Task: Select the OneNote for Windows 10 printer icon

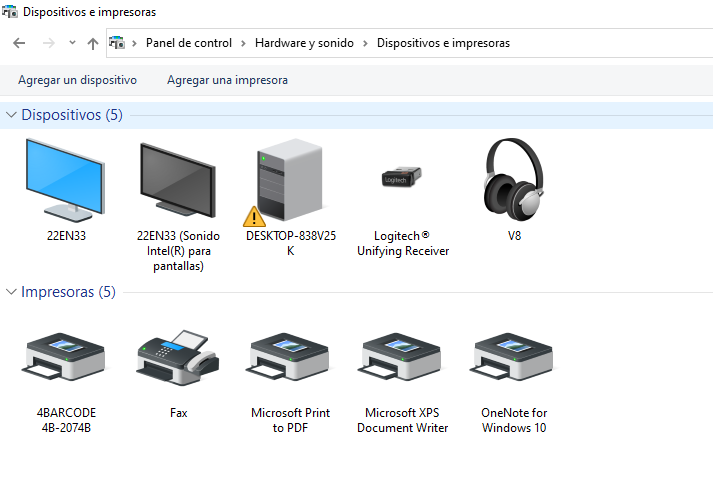Action: coord(512,357)
